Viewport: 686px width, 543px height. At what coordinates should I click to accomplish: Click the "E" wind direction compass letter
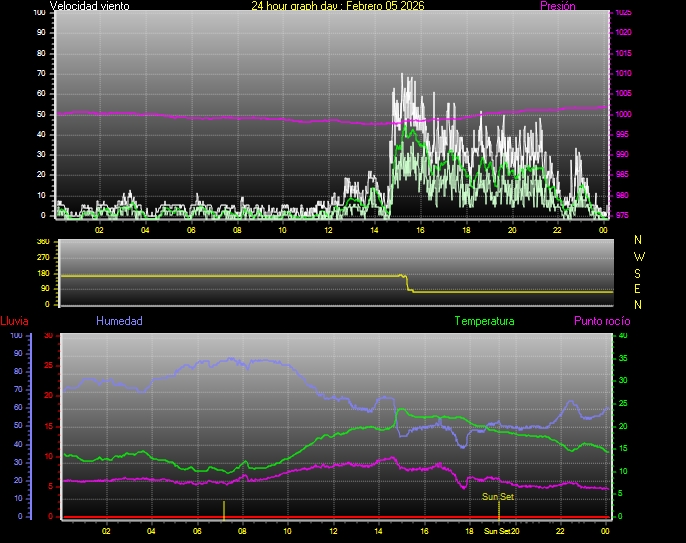pos(639,288)
